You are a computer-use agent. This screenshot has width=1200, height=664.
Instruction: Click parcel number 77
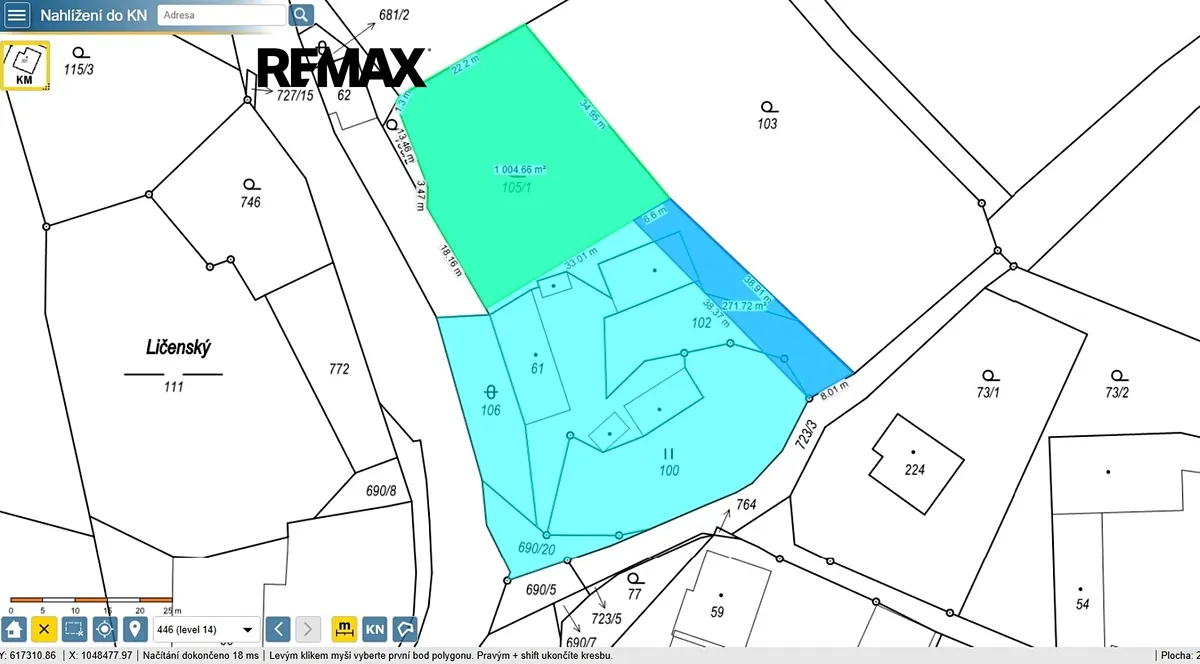click(634, 594)
